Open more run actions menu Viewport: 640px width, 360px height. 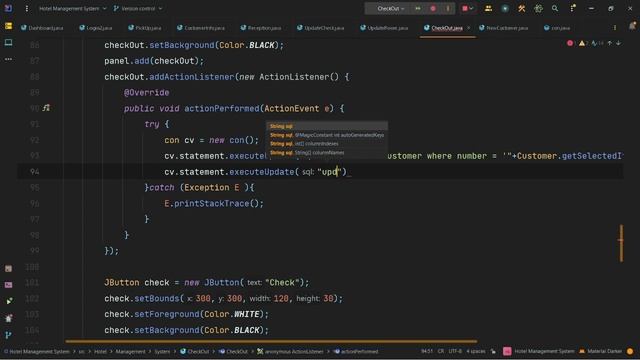[x=448, y=9]
